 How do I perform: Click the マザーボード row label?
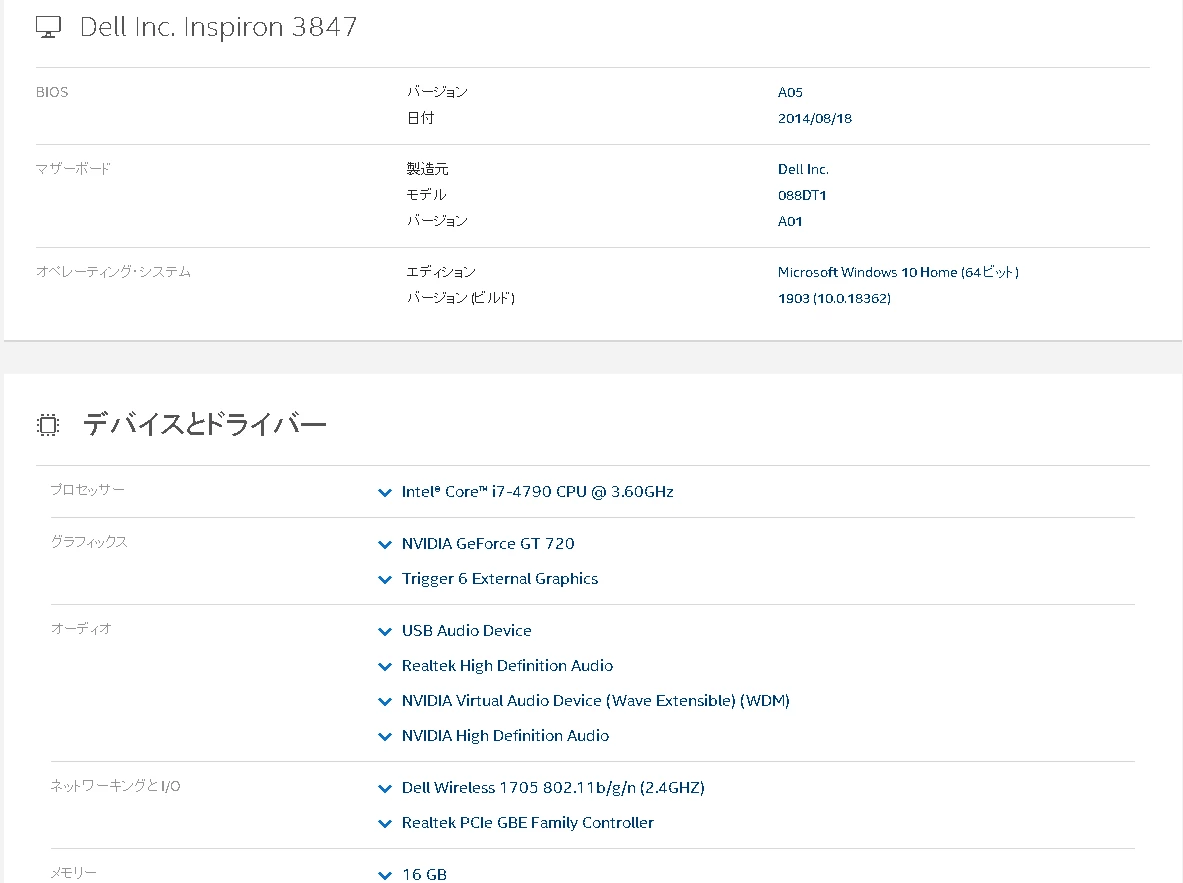(73, 169)
